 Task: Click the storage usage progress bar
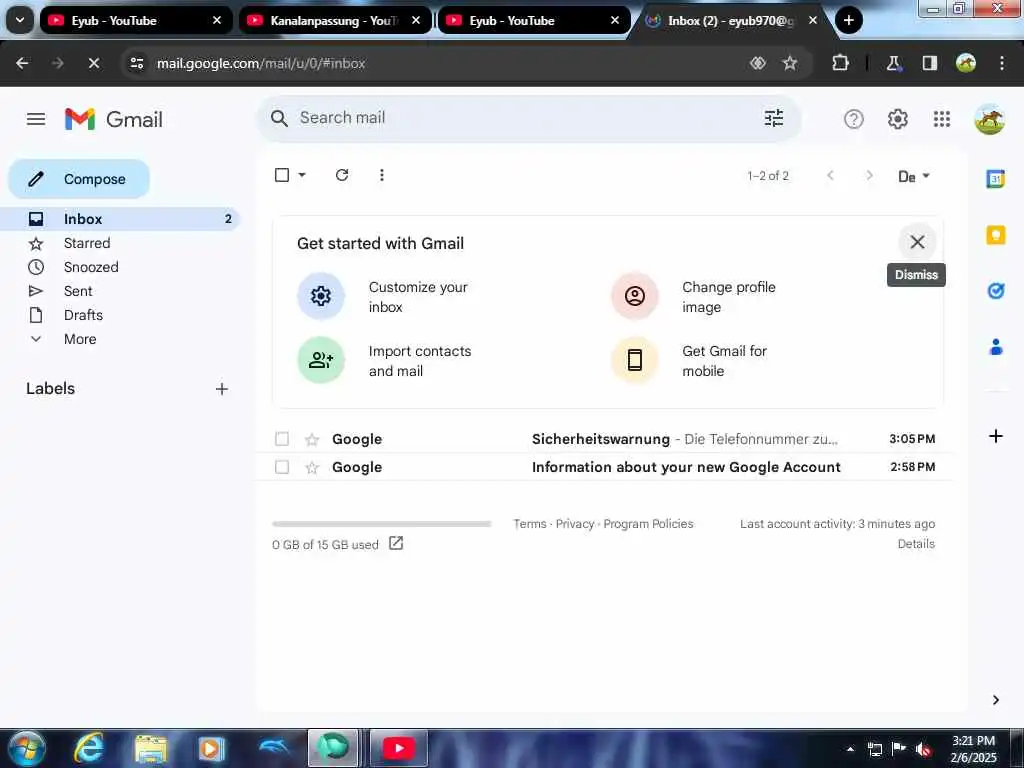pyautogui.click(x=381, y=524)
